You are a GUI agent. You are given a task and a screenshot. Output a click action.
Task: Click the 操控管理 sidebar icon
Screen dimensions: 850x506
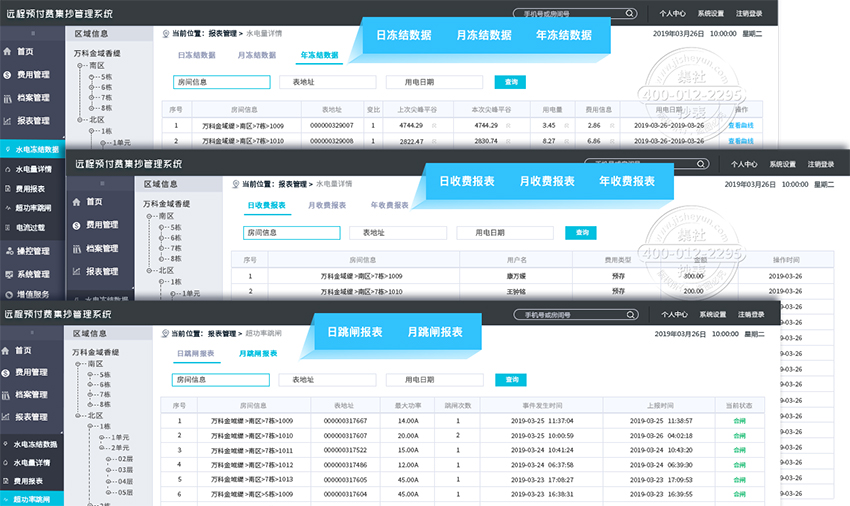coord(8,251)
